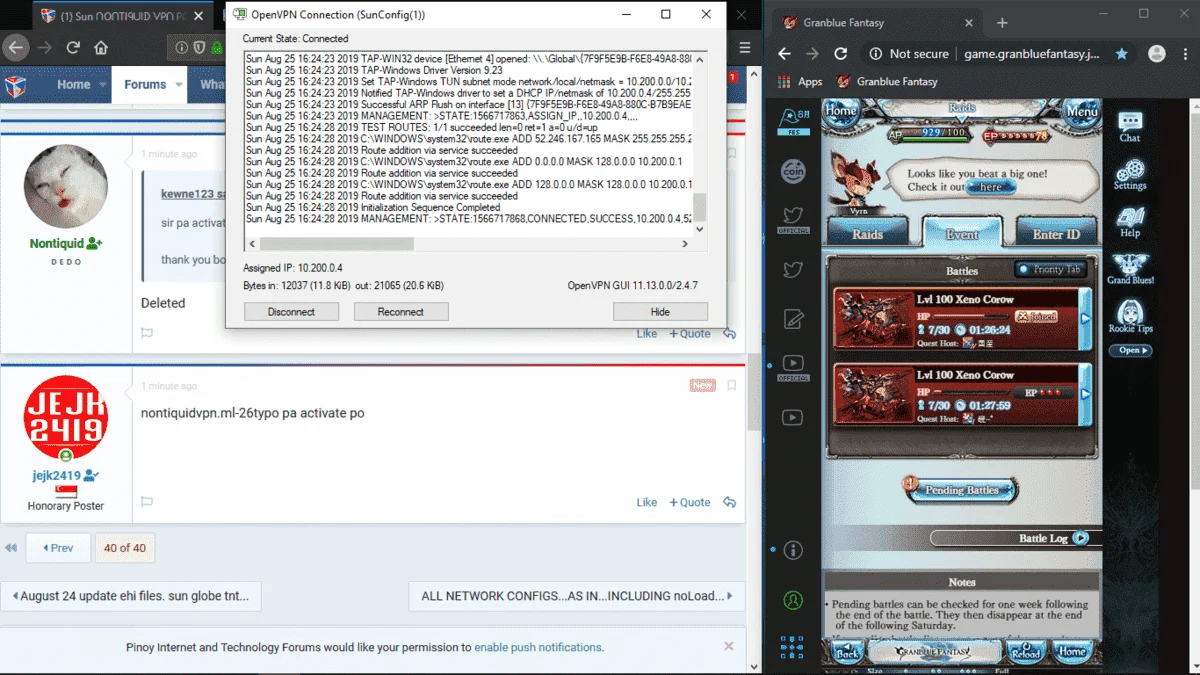
Task: Report the jejk2419 post using flag icon
Action: 146,502
